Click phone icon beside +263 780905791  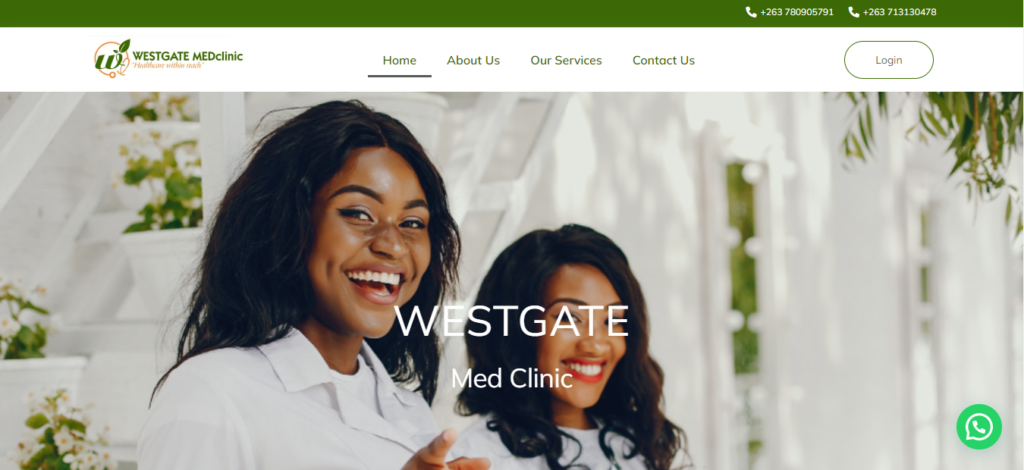click(751, 12)
